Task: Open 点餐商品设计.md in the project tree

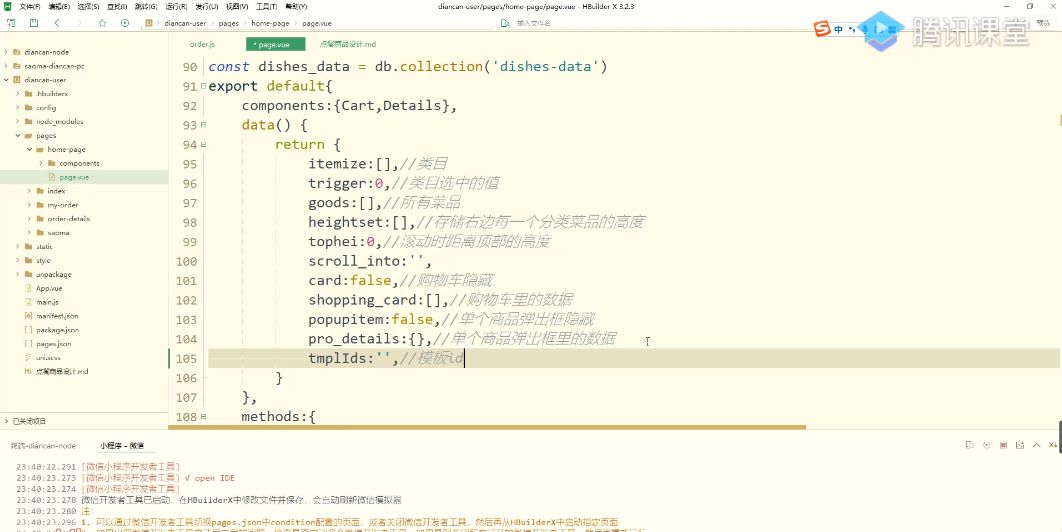Action: [x=62, y=371]
